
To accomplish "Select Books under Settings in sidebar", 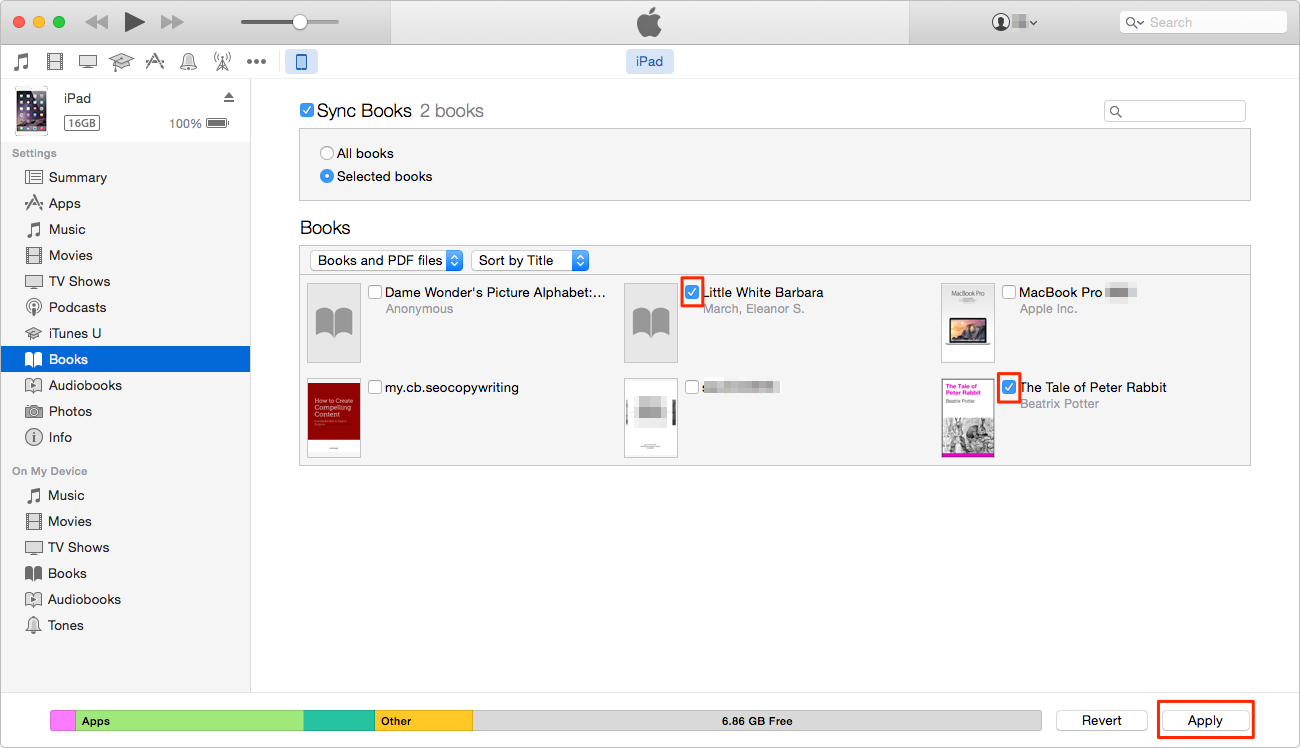I will tap(125, 359).
